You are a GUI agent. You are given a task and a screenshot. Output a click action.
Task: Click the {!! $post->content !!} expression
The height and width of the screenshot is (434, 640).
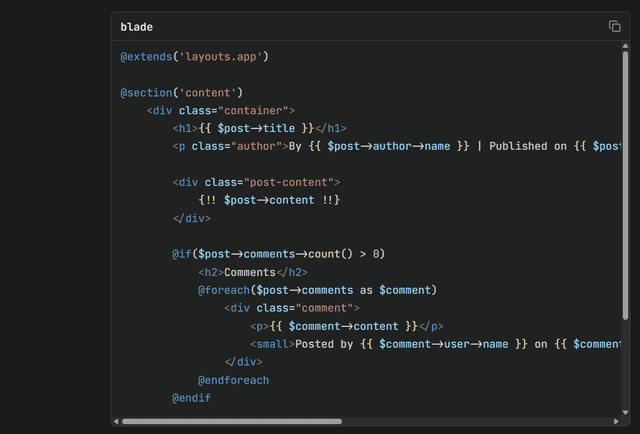coord(270,200)
